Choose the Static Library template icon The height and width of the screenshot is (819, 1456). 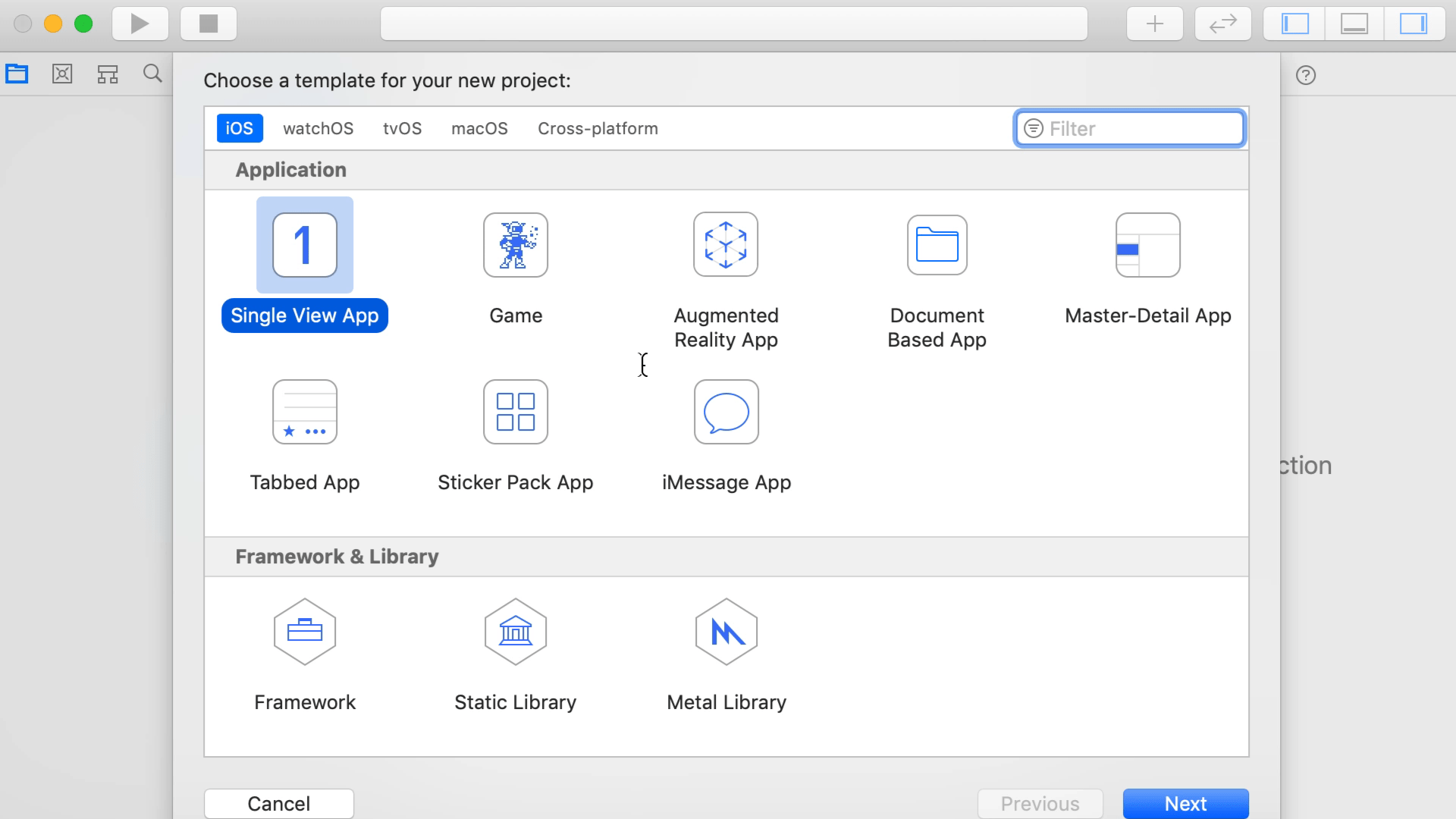(516, 632)
